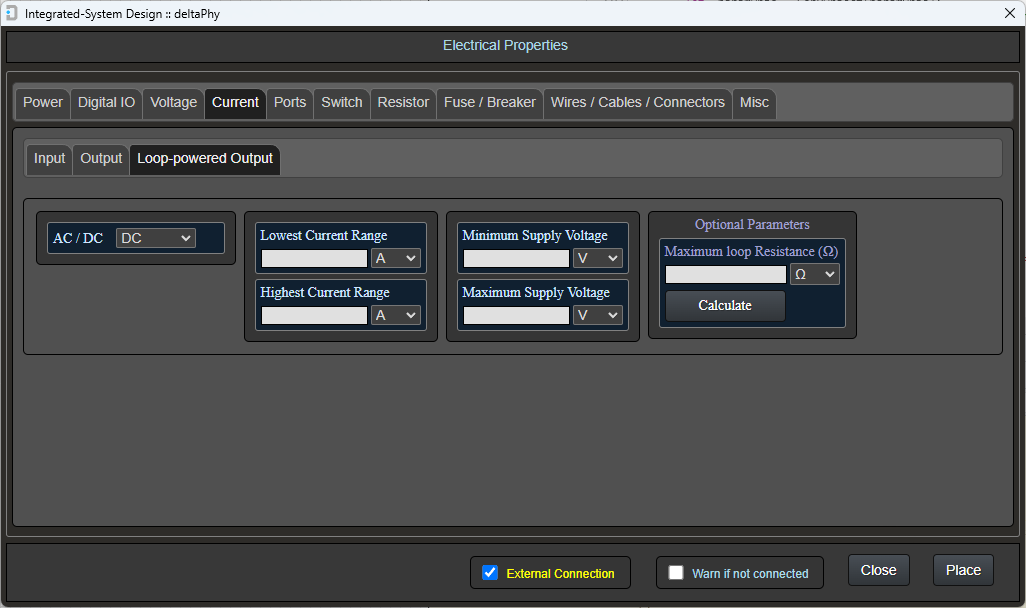
Task: Close the dialog with the X icon
Action: tap(1009, 13)
